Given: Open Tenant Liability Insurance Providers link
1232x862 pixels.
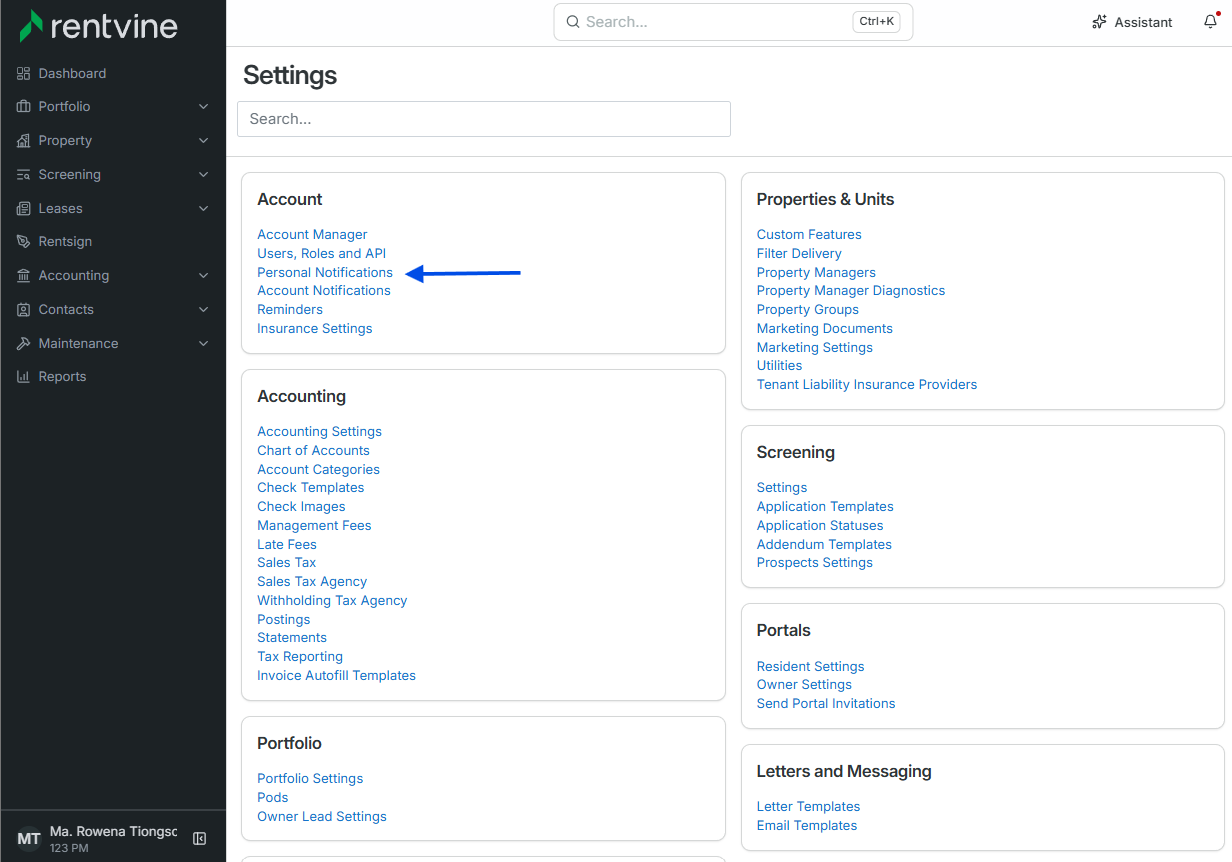Looking at the screenshot, I should coord(867,384).
